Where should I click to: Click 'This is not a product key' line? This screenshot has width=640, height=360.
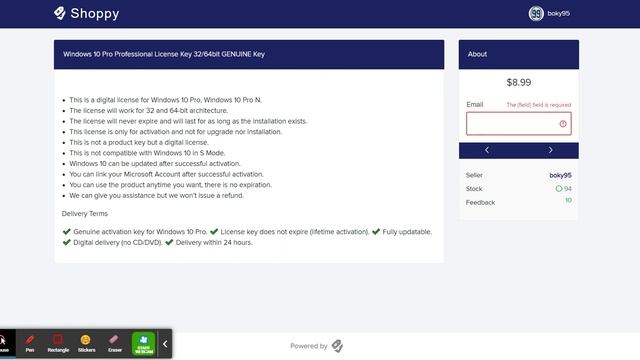point(139,142)
